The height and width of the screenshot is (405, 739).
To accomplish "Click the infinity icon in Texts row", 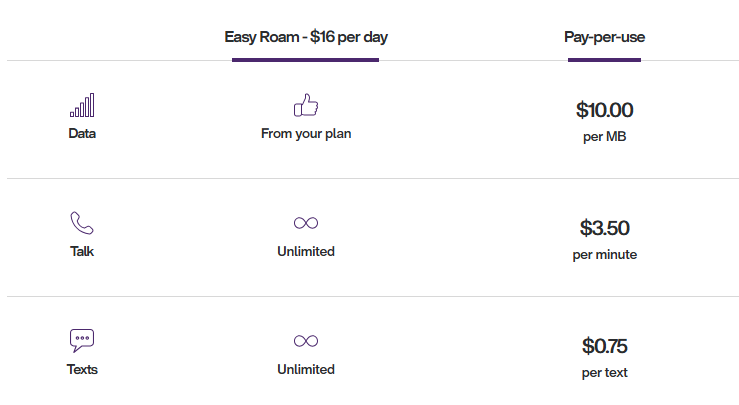I will coord(305,341).
